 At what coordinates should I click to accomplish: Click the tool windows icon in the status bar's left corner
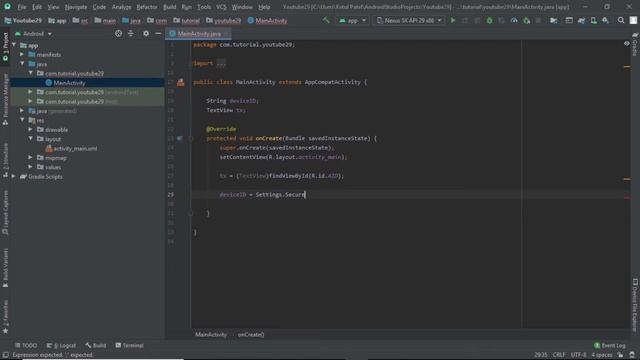(6, 355)
